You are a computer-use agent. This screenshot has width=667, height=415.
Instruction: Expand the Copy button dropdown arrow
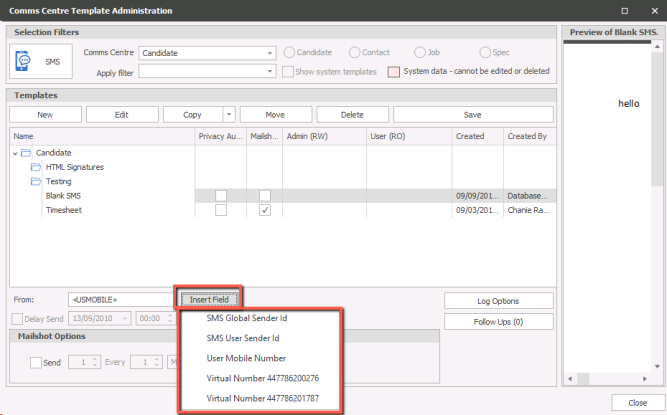click(229, 115)
